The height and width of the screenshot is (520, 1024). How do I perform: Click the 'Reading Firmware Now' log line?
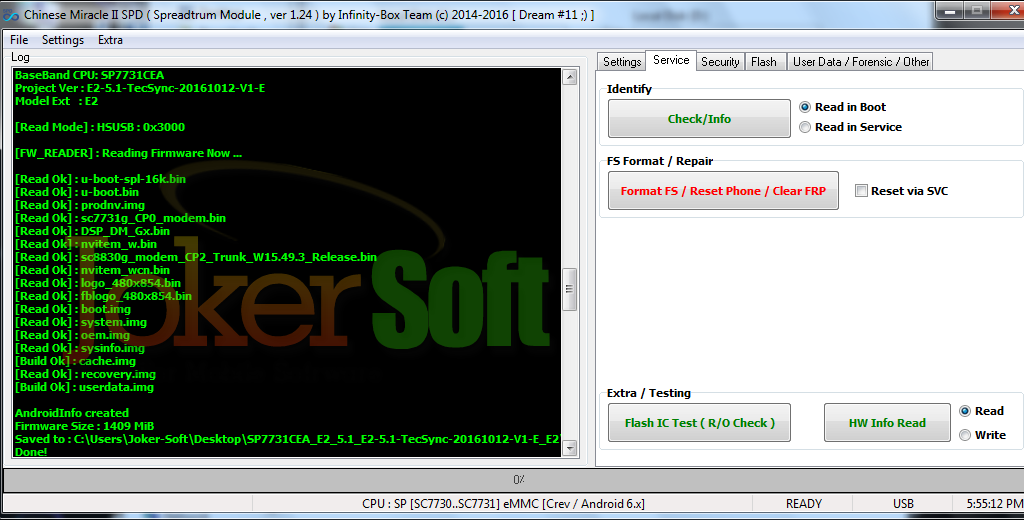pyautogui.click(x=128, y=154)
